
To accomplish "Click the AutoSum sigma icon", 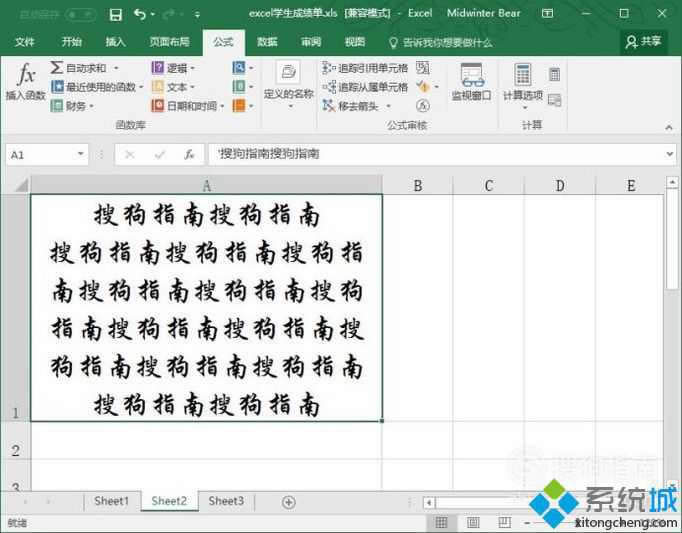I will click(x=56, y=68).
